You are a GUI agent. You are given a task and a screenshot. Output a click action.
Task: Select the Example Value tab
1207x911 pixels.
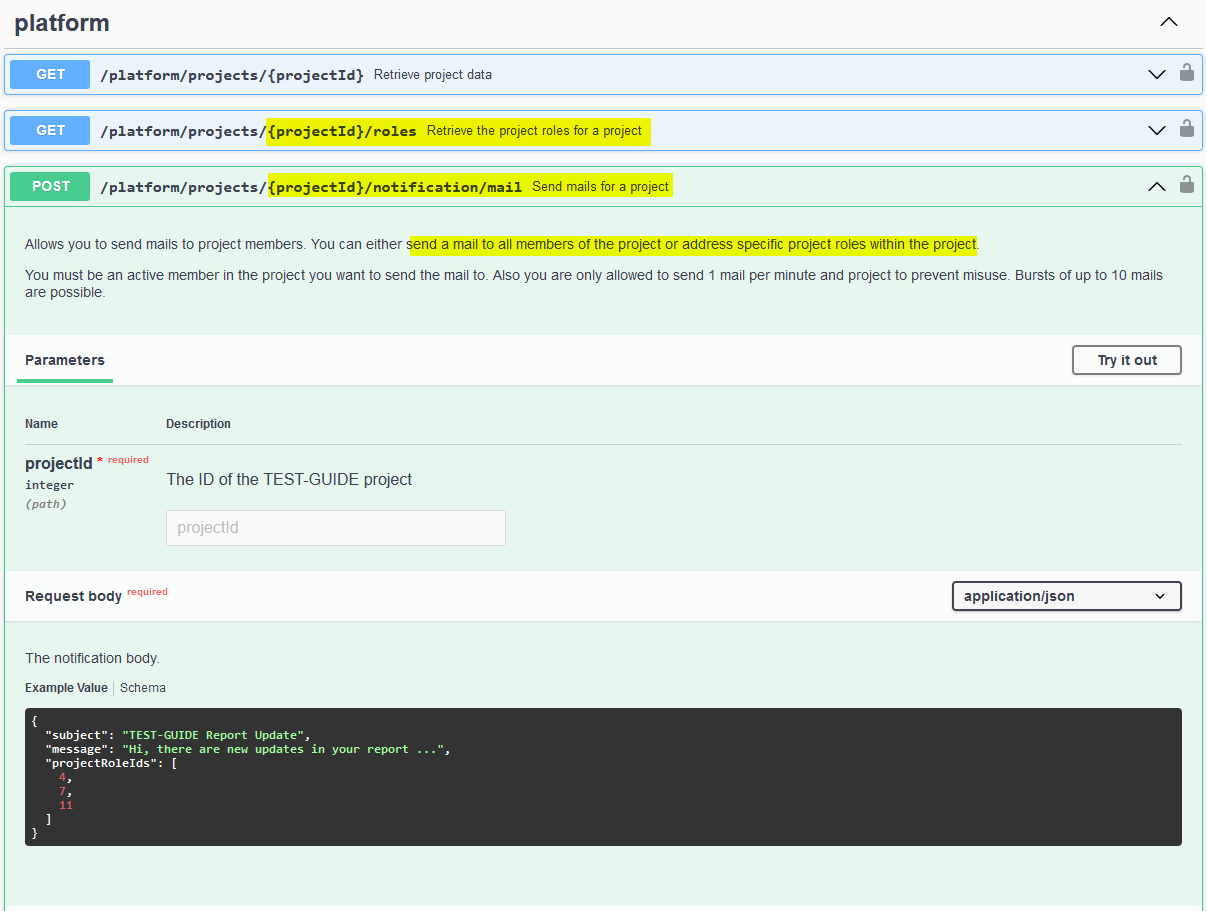click(66, 687)
